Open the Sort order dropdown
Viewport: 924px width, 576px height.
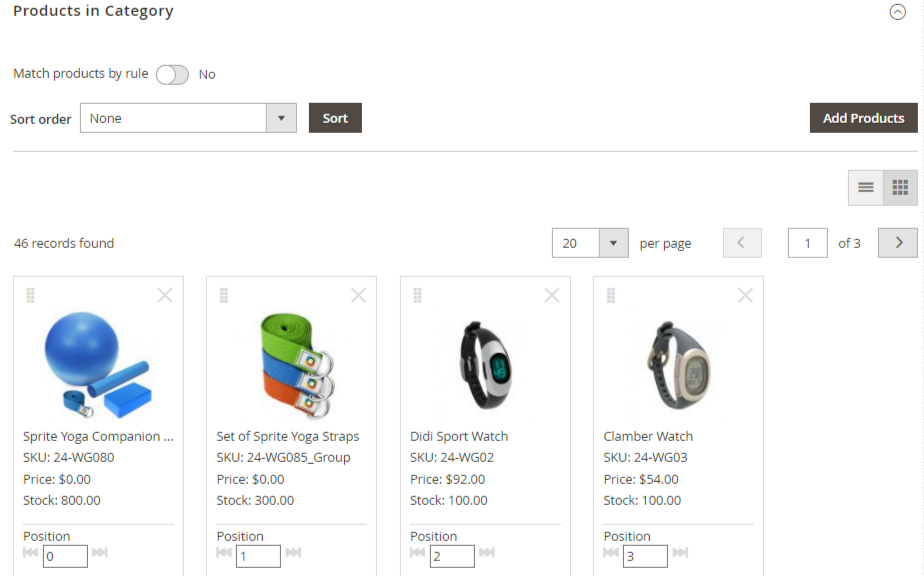(188, 118)
